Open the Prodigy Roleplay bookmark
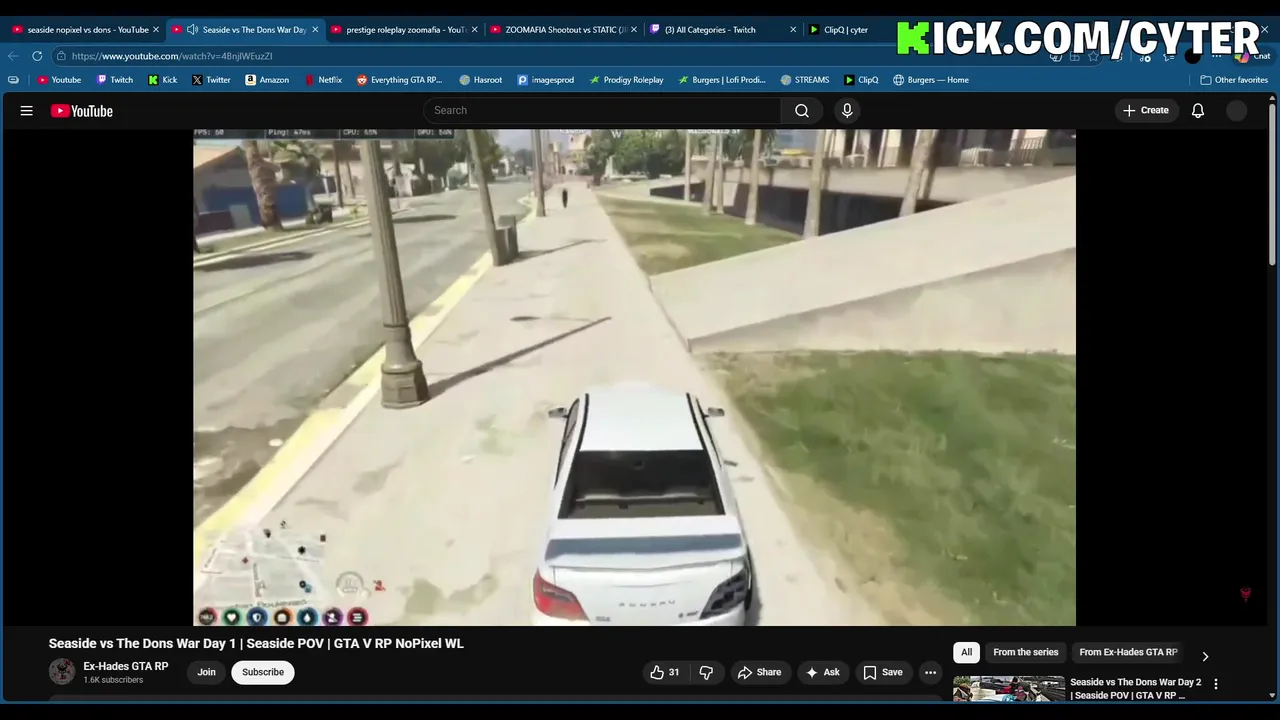 tap(626, 80)
